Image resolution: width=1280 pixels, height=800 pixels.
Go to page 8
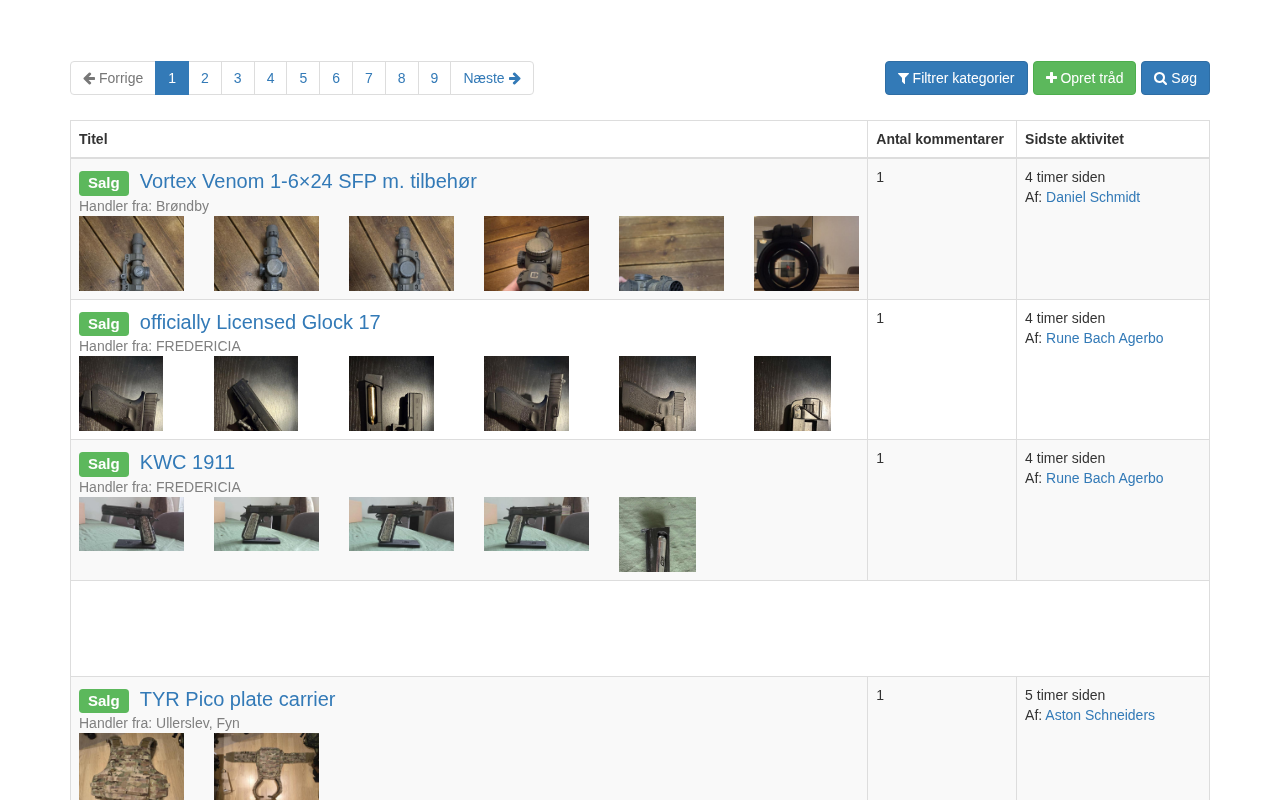402,78
